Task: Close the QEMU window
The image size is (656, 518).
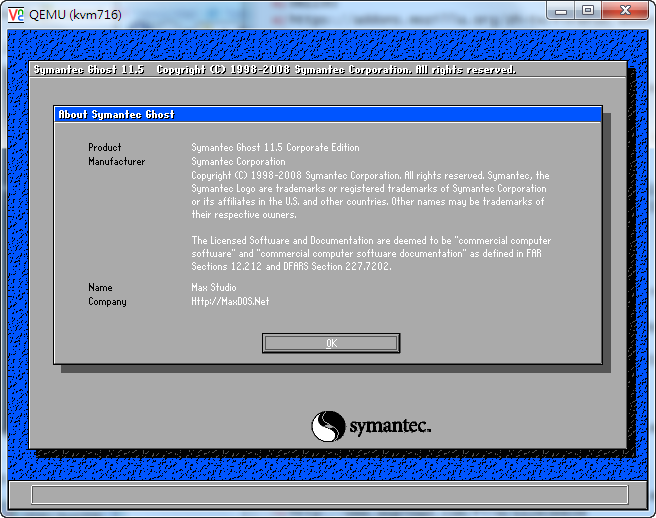Action: (625, 10)
